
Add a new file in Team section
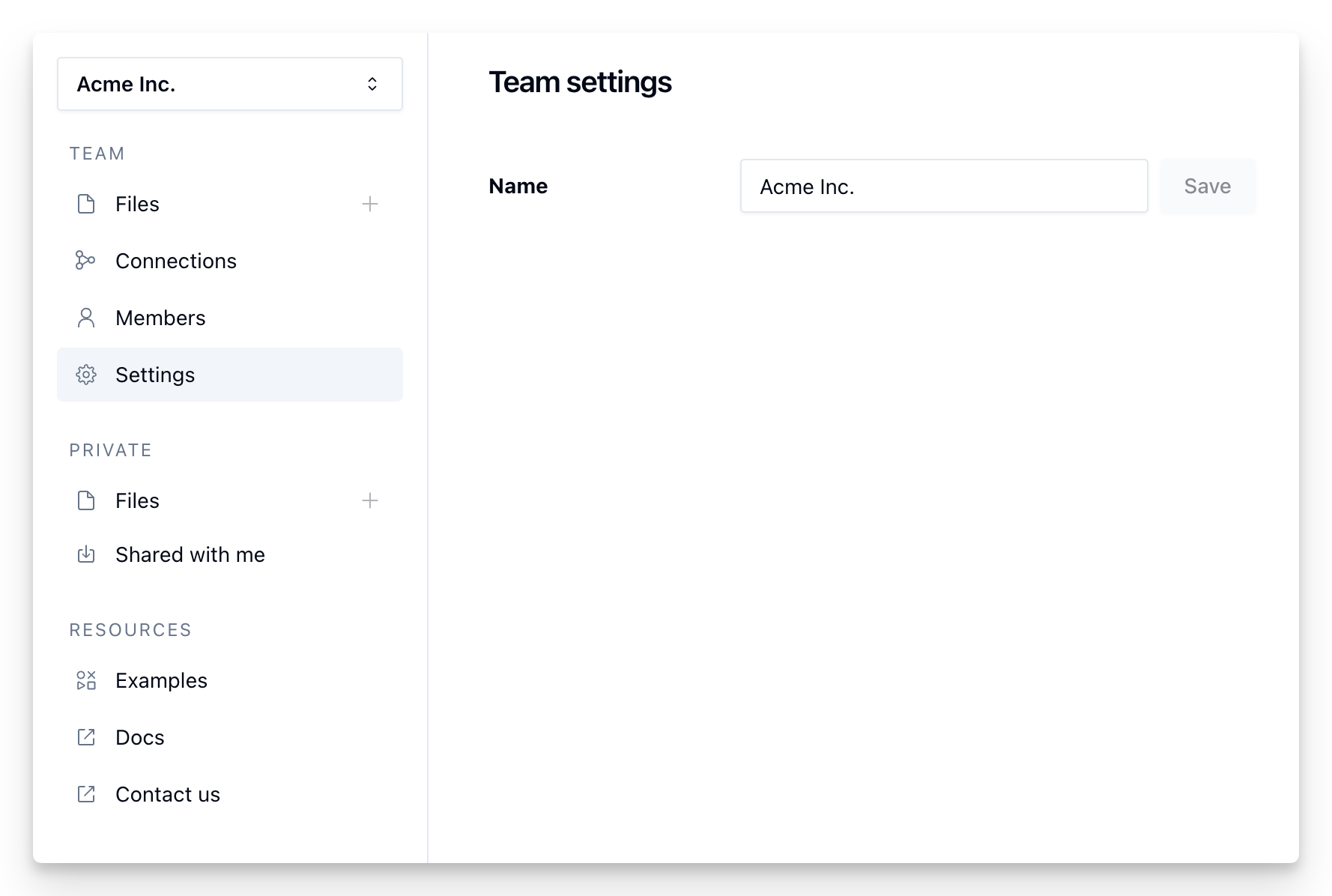point(370,204)
